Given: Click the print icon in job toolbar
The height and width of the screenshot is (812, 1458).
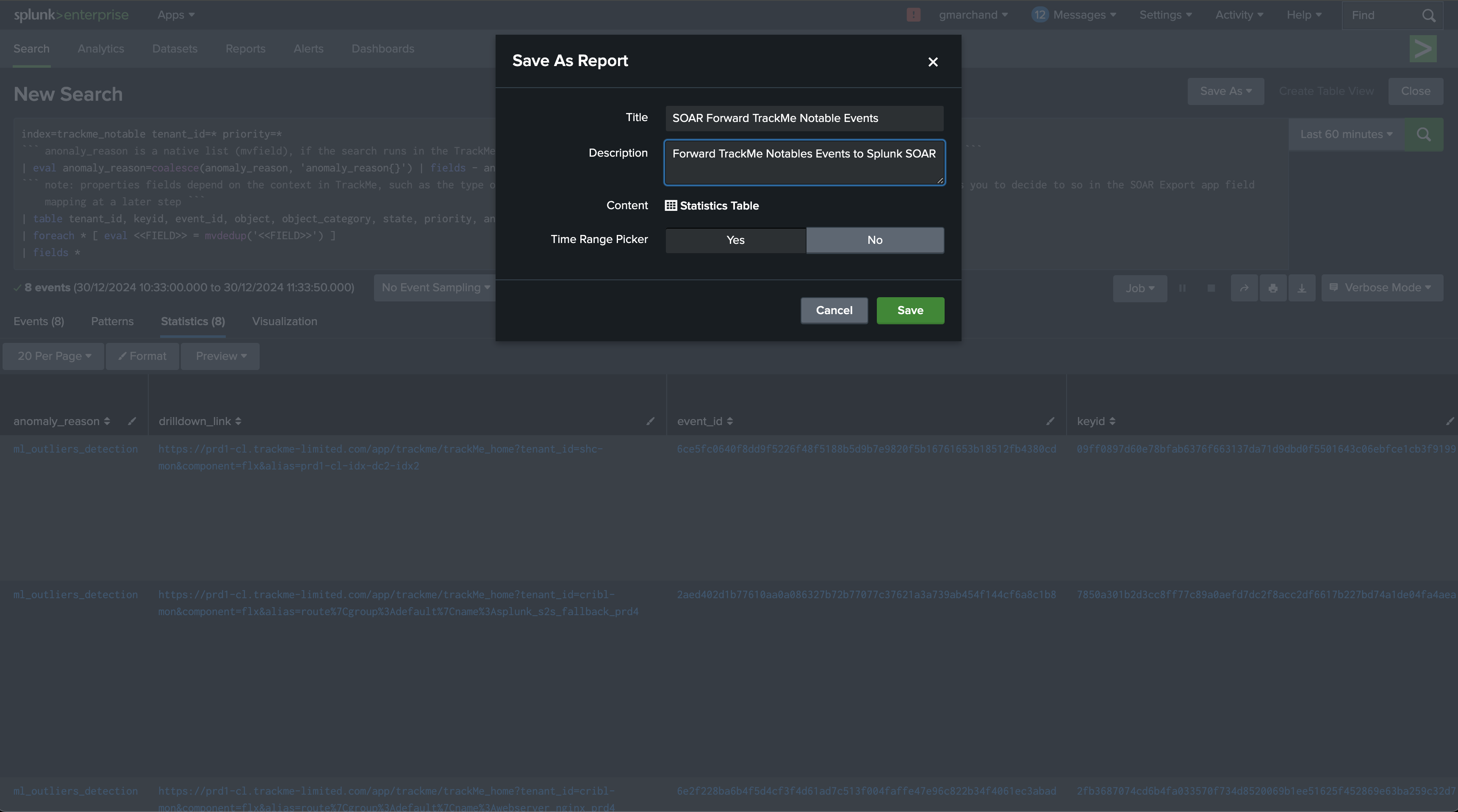Looking at the screenshot, I should (1273, 289).
